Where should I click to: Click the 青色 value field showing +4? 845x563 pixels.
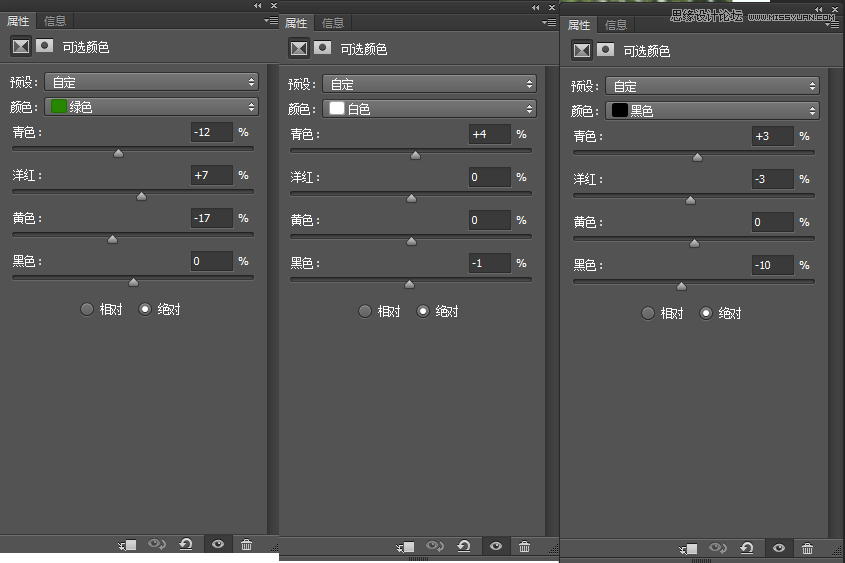(x=489, y=134)
